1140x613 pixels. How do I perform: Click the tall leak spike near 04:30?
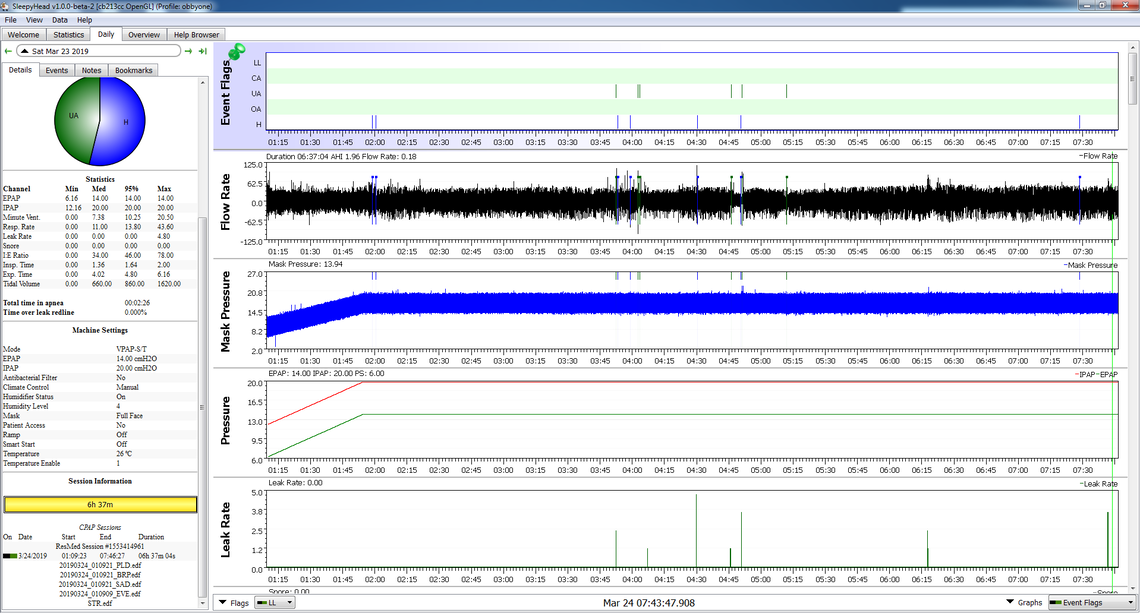click(x=697, y=531)
